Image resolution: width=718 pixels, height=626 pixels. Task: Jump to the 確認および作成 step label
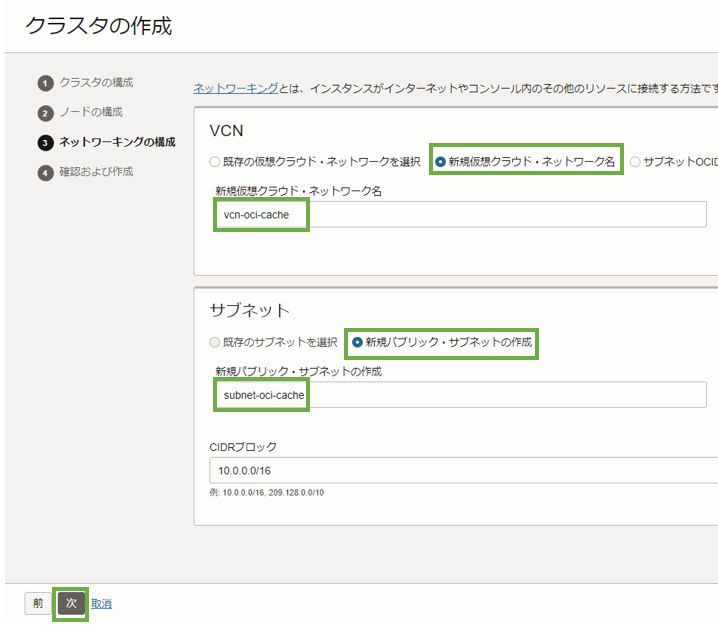click(96, 172)
